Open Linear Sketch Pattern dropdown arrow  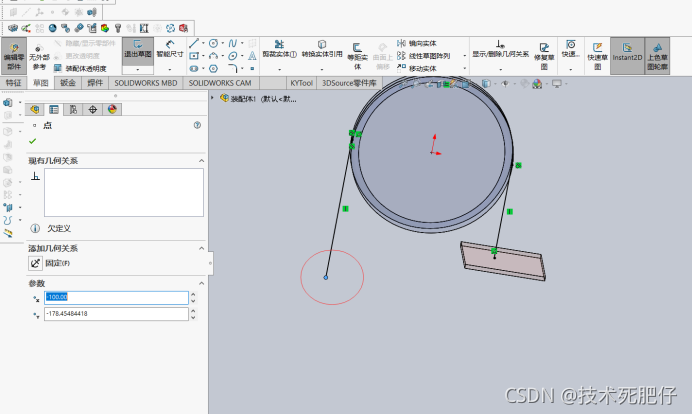465,56
